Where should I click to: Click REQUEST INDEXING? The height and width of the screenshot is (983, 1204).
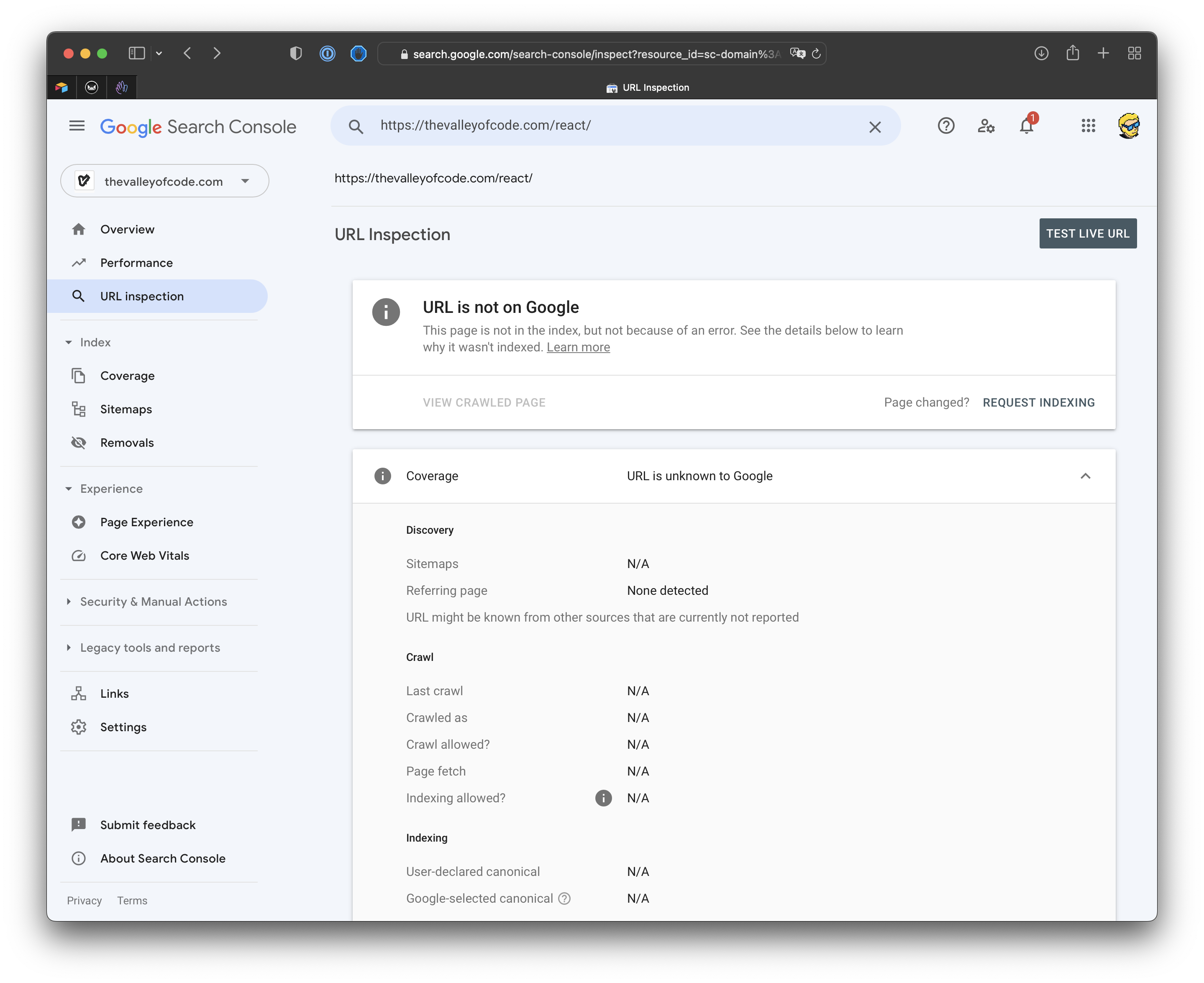(x=1038, y=402)
